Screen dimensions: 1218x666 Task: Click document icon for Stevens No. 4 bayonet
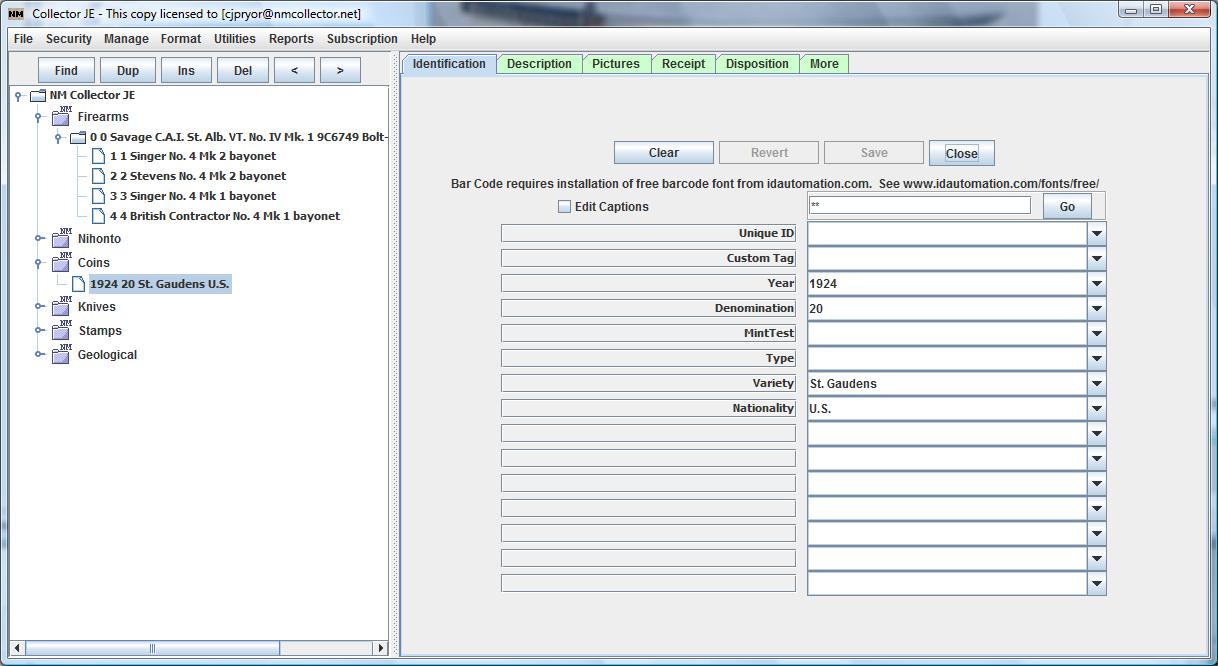point(98,176)
